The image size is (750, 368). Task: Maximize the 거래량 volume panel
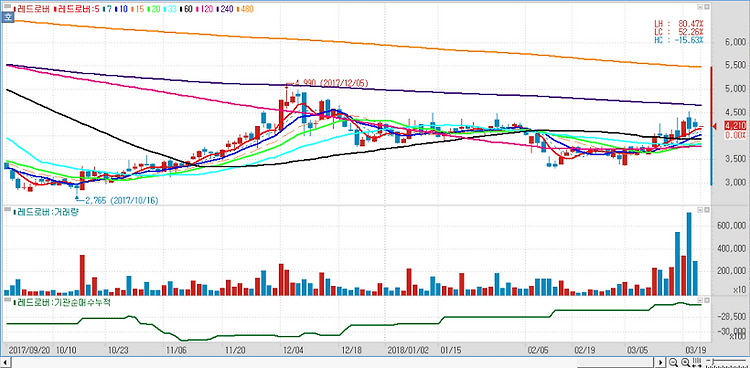point(706,210)
